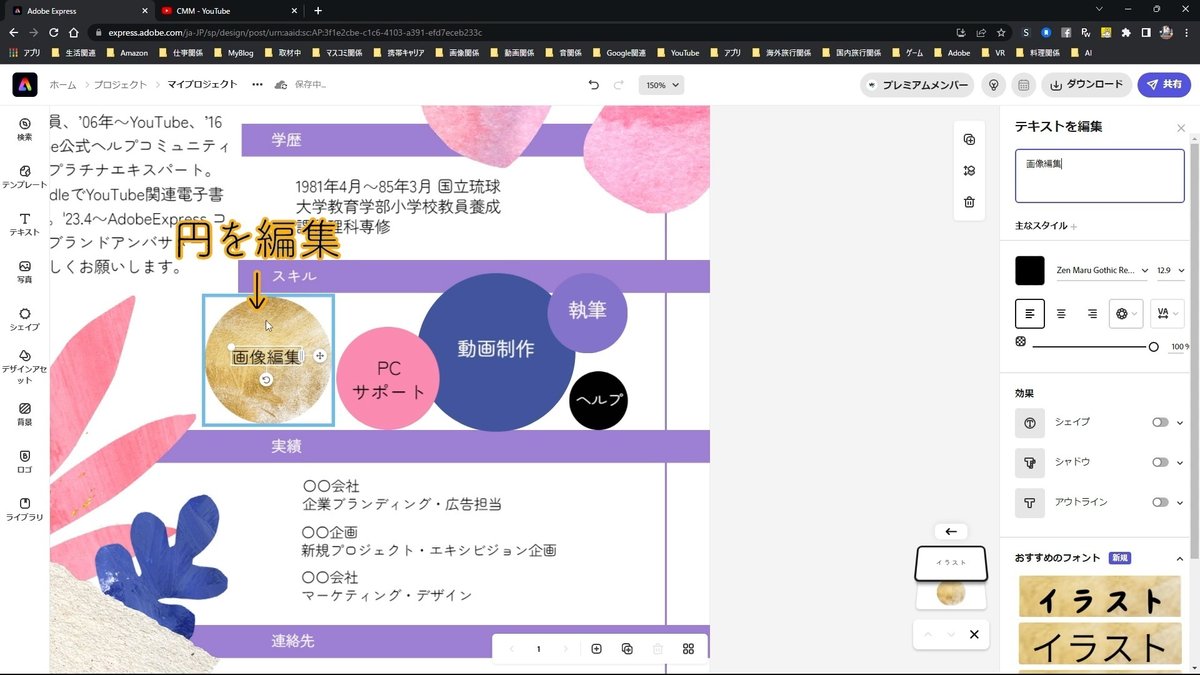
Task: Delete the selected element with the trash icon
Action: pos(969,202)
